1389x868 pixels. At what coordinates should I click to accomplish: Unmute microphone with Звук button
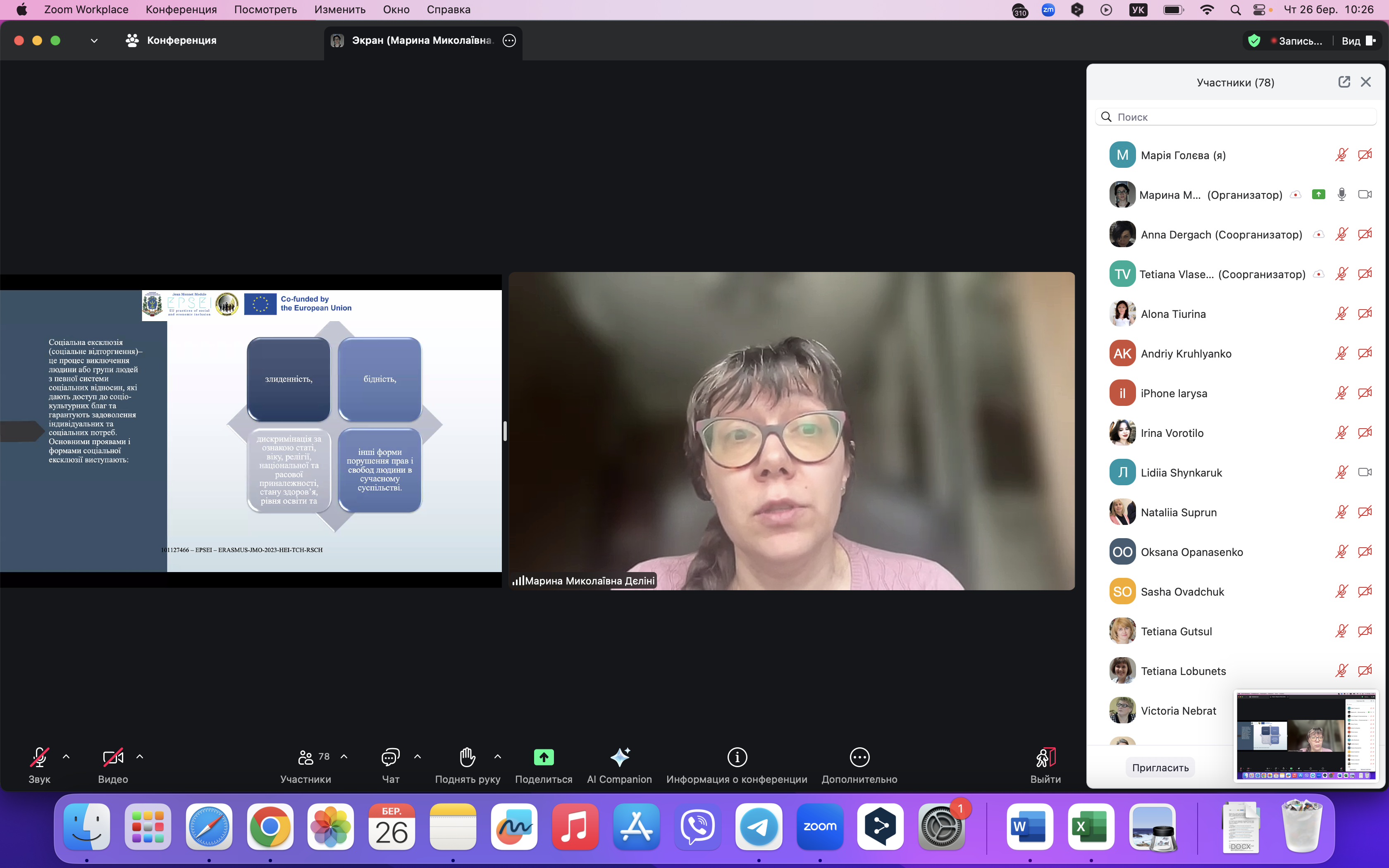click(x=39, y=757)
